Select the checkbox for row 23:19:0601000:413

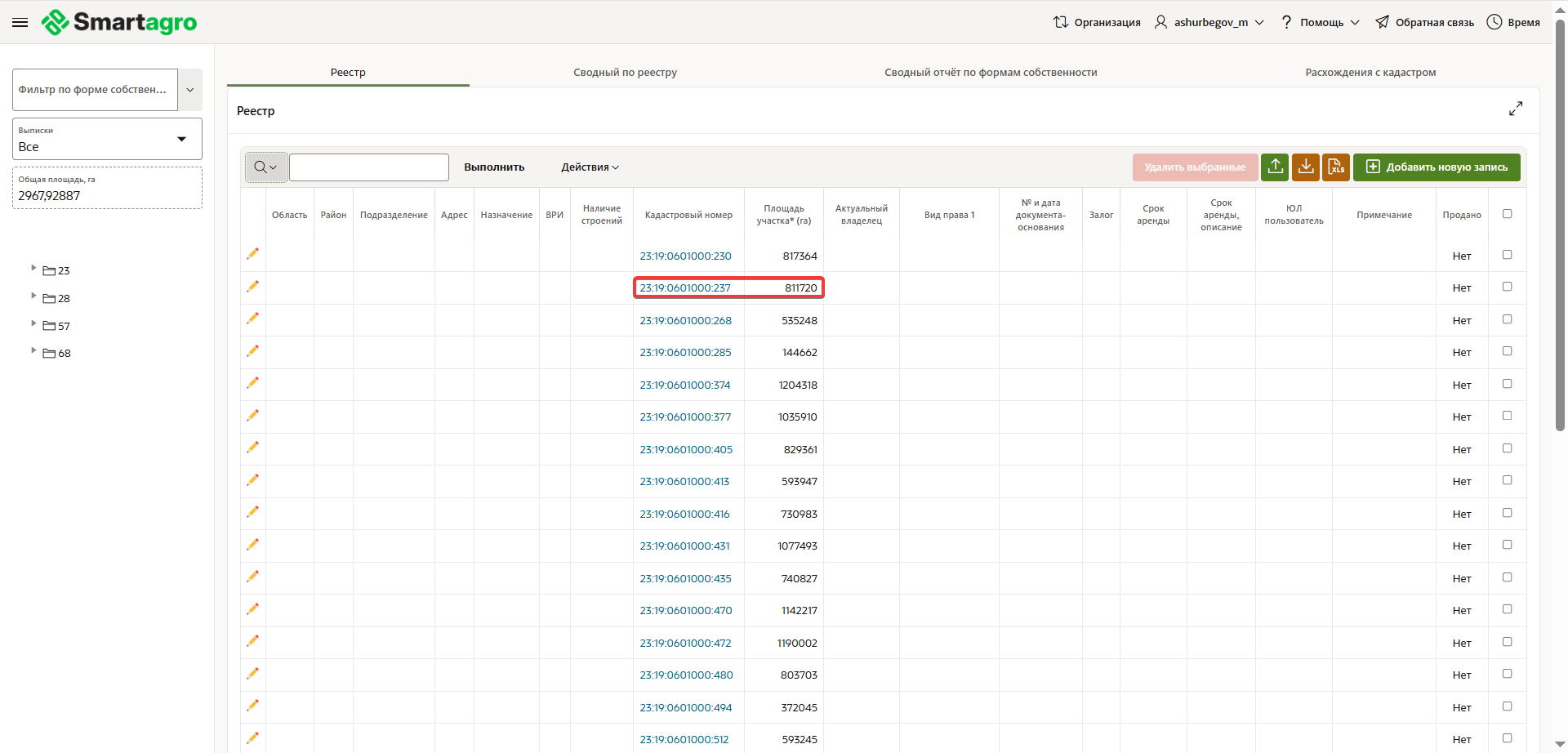tap(1508, 480)
